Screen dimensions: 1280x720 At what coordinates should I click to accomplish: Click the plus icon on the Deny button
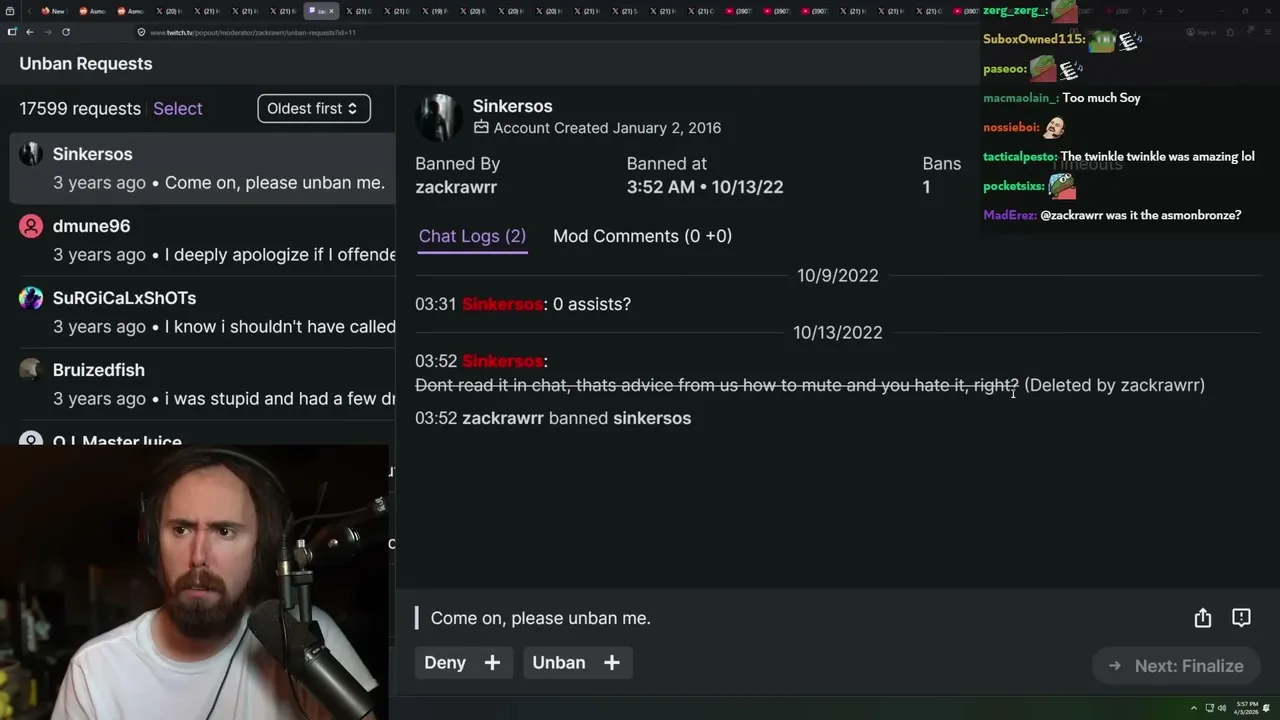coord(492,662)
